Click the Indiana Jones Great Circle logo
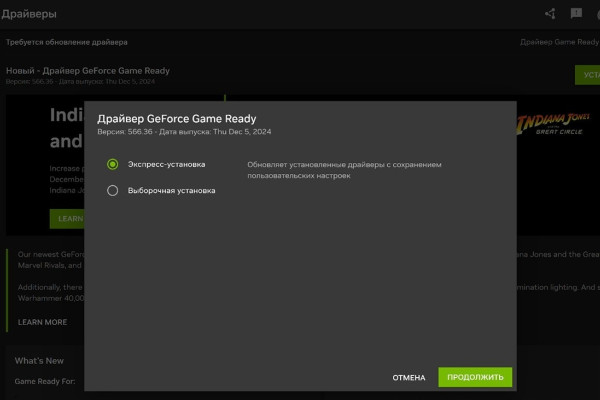 tap(553, 124)
